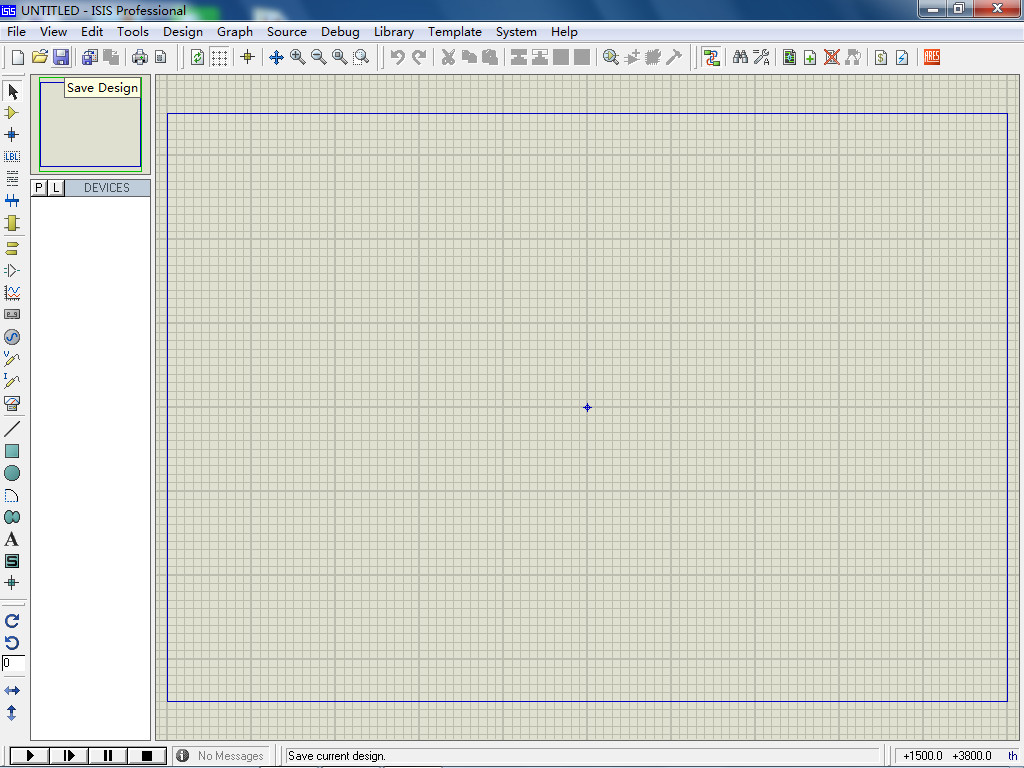Switch to Component mode
Viewport: 1024px width, 768px height.
pyautogui.click(x=12, y=113)
